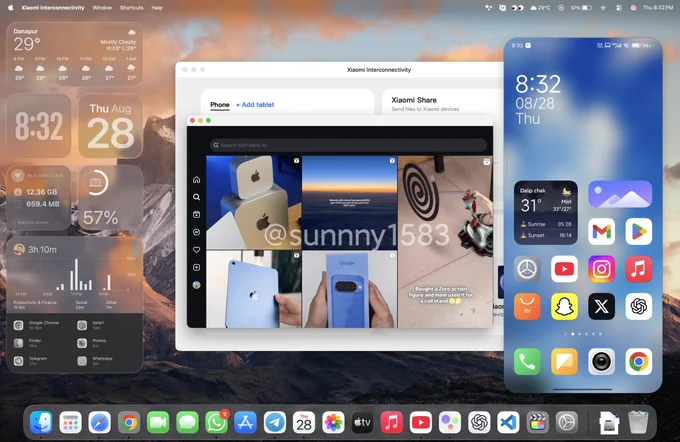Click the + Add tablet link
Screen dimensions: 680x442
(x=255, y=105)
